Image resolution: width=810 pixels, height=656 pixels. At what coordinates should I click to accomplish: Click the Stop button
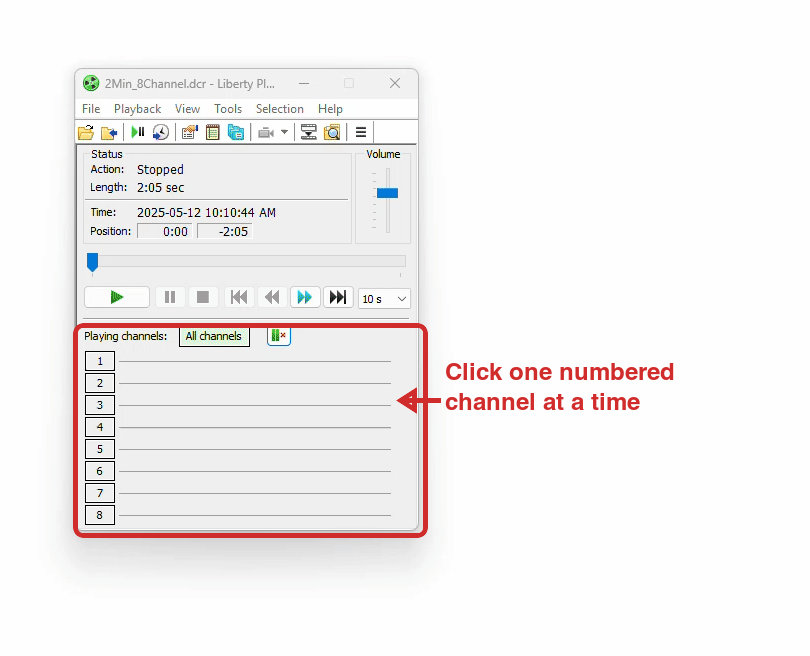click(203, 298)
